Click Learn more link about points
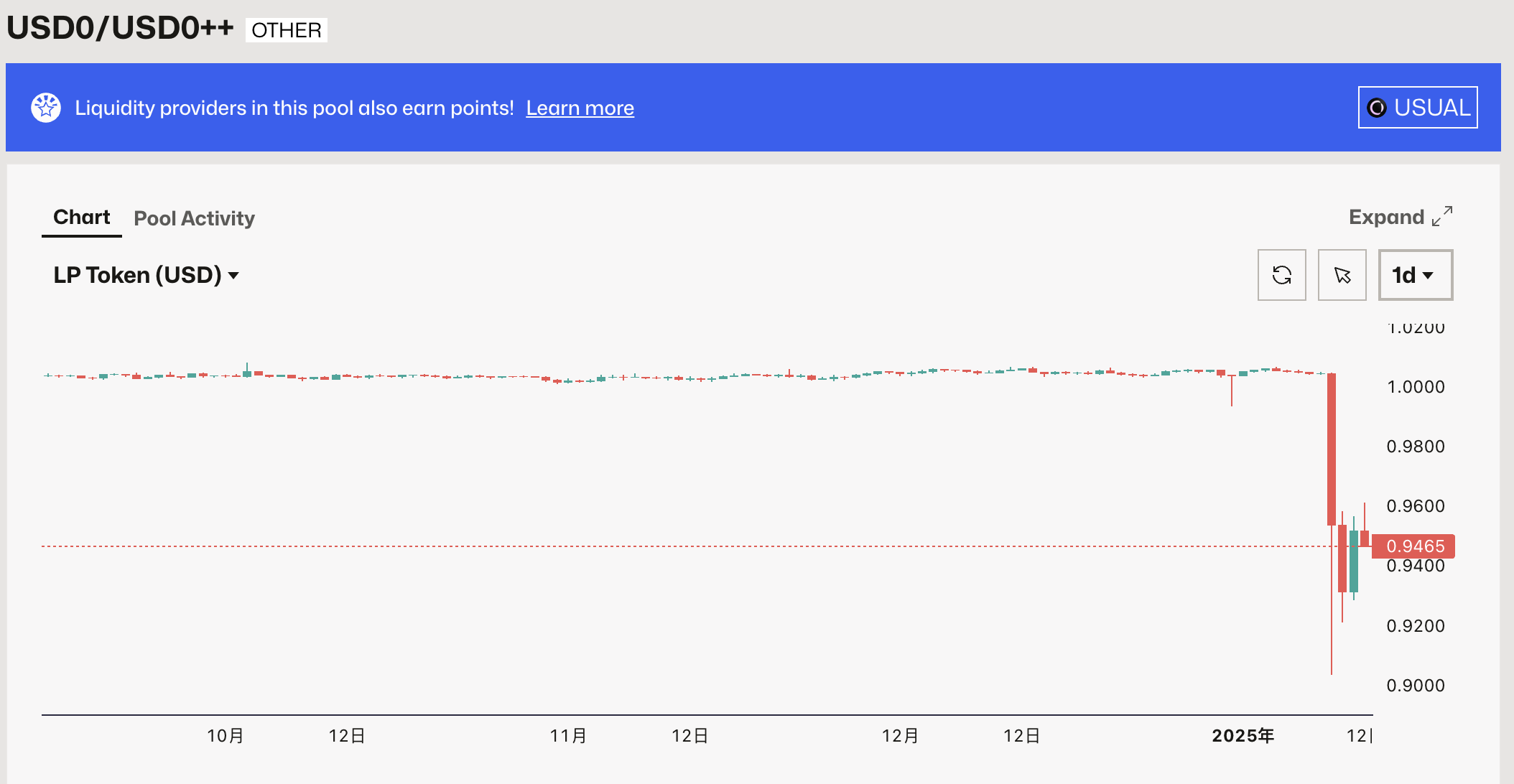1514x784 pixels. 580,107
